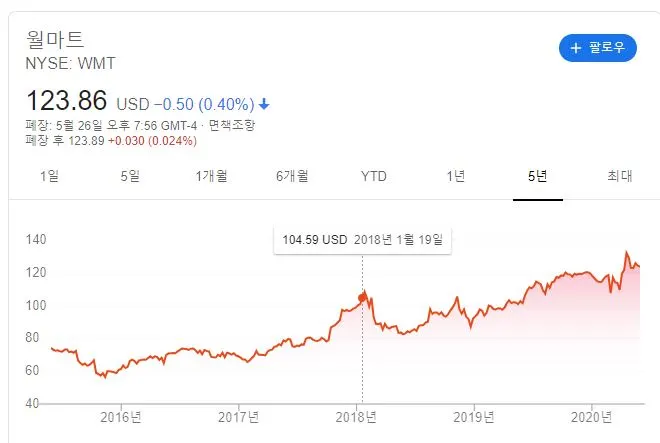This screenshot has width=660, height=443.
Task: Select the 1일 time range tab
Action: click(49, 176)
